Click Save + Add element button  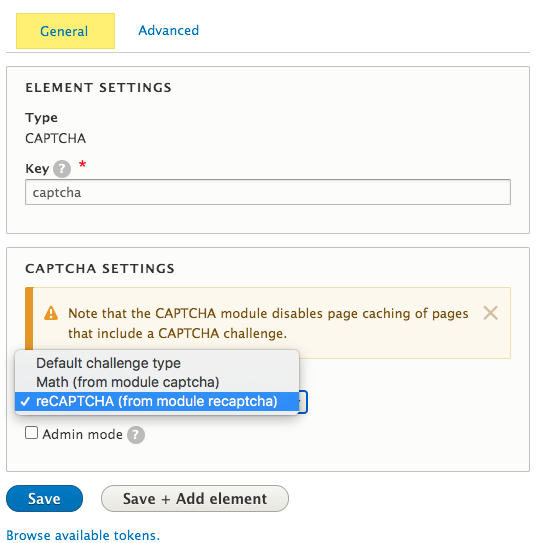[195, 499]
